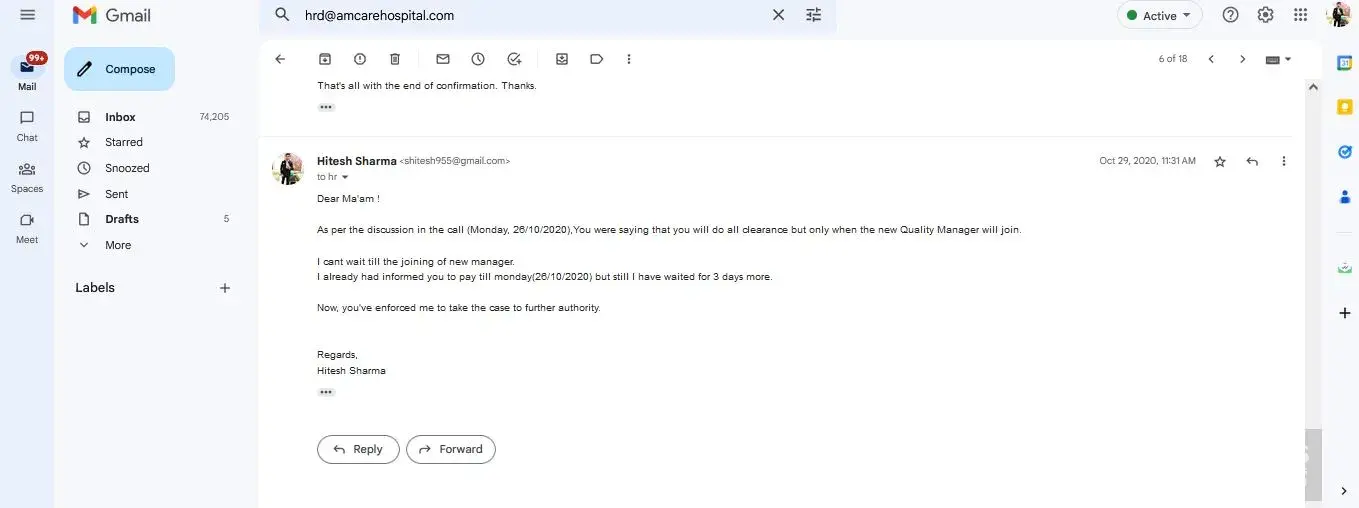The height and width of the screenshot is (508, 1359).
Task: Apply a label using the label icon
Action: 597,59
